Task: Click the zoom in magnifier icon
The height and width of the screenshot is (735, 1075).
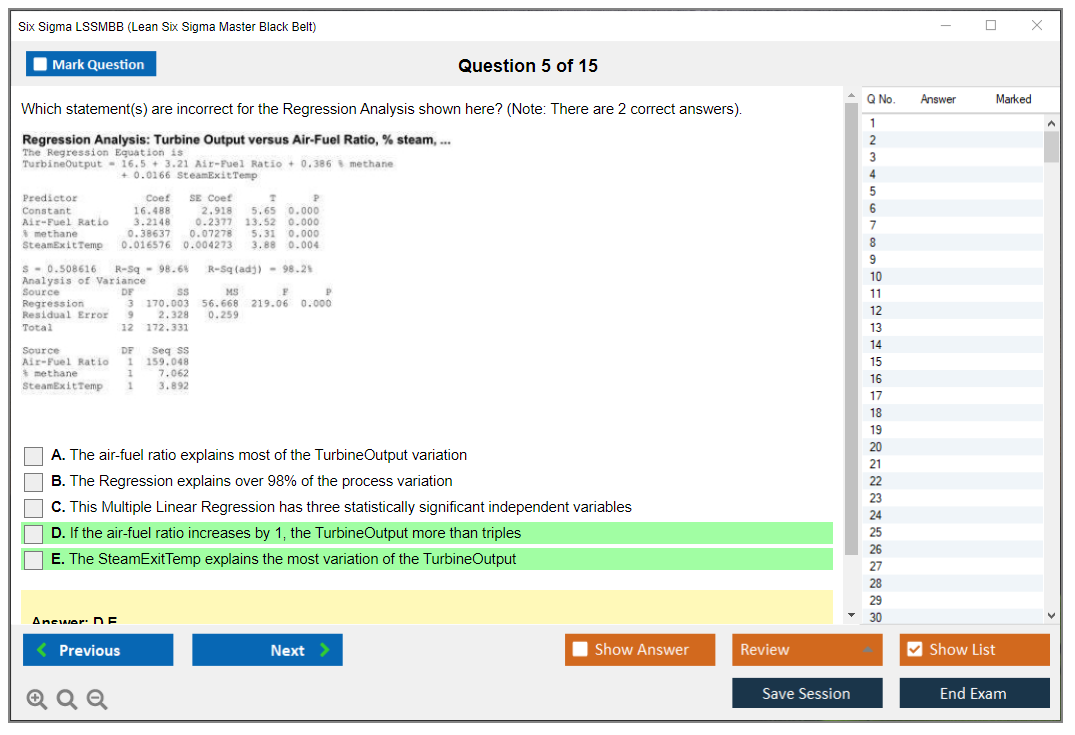Action: point(37,700)
